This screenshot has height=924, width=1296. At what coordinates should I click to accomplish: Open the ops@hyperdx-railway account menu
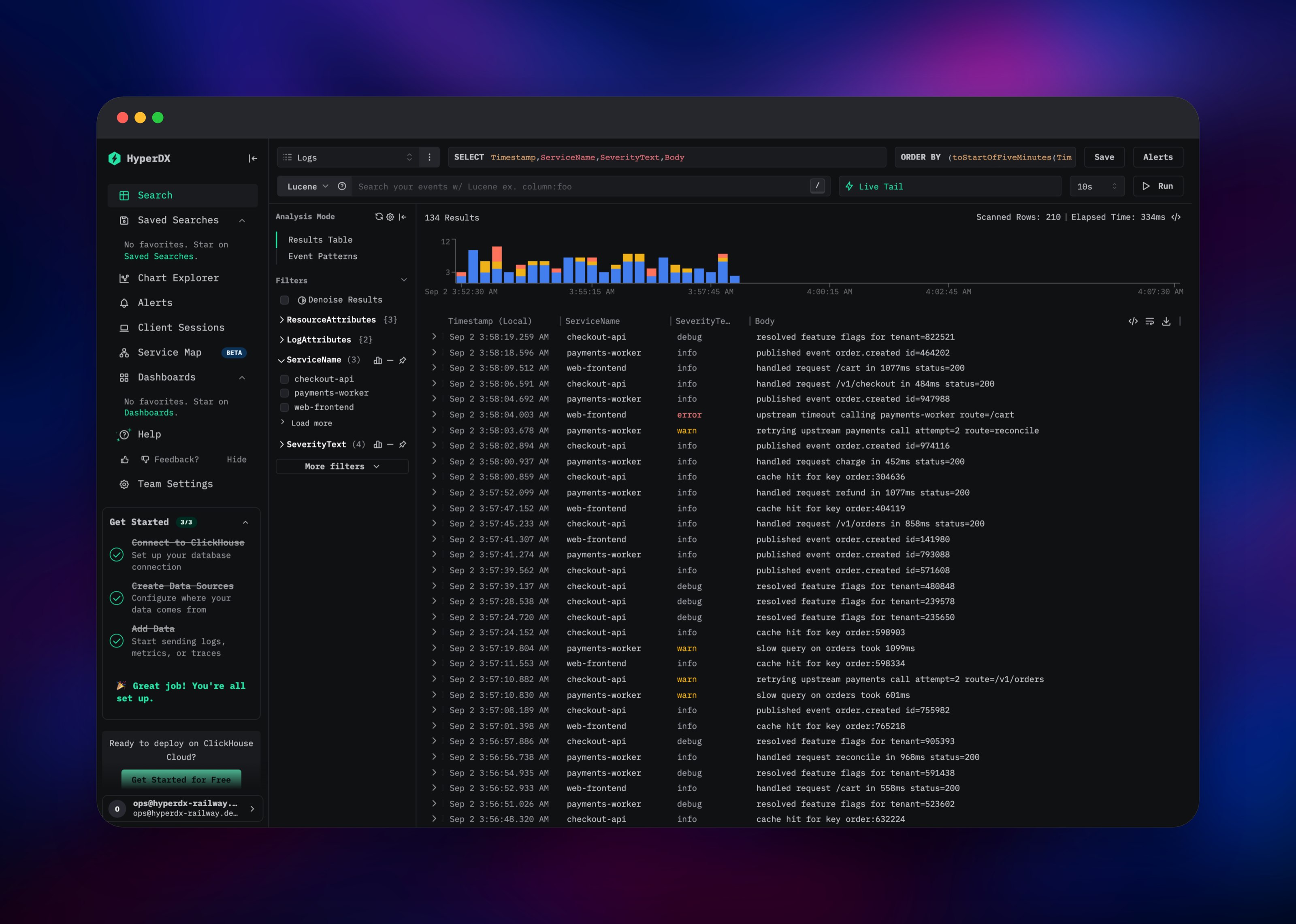coord(183,809)
